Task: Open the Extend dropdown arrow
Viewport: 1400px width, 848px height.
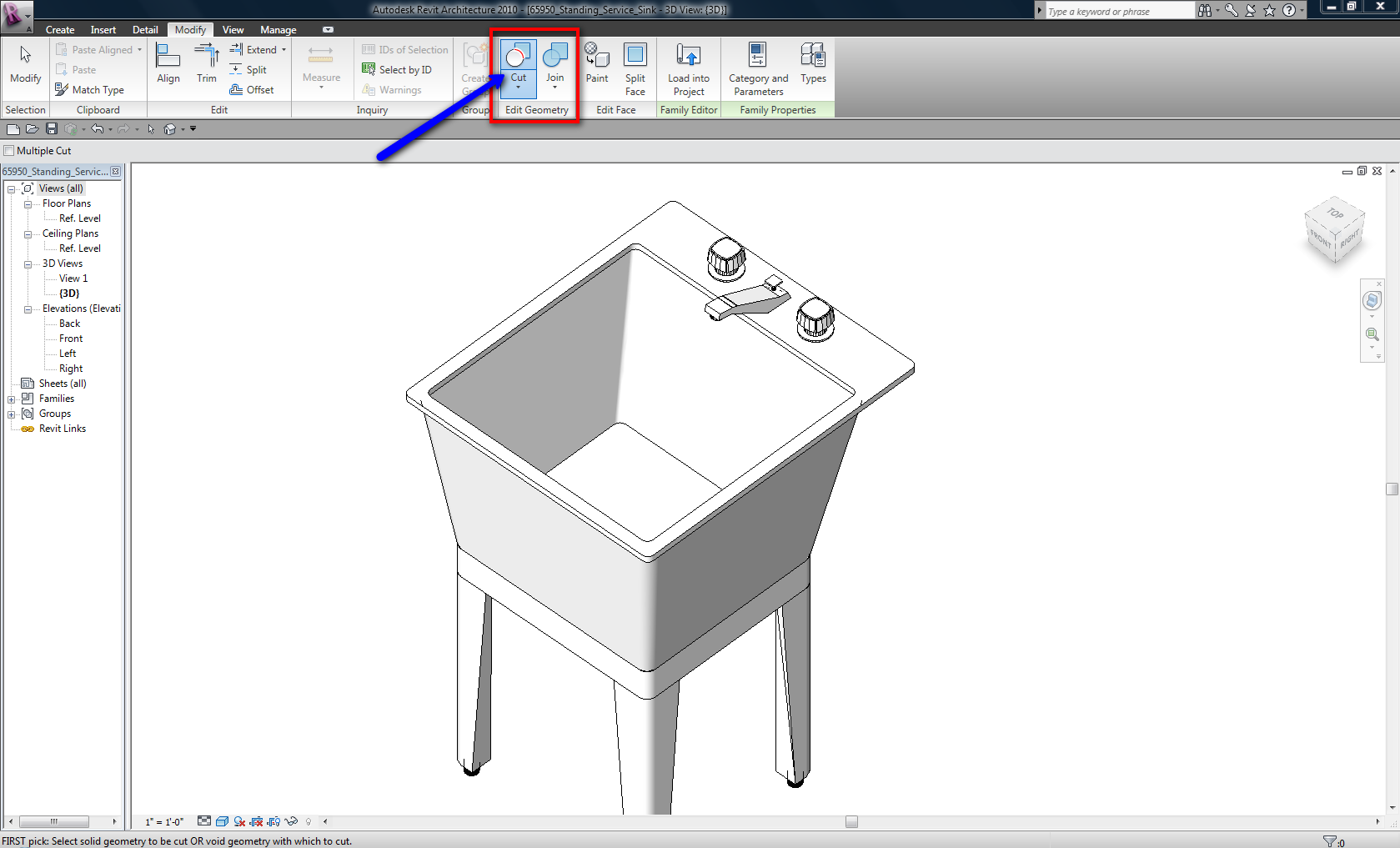Action: pos(284,50)
